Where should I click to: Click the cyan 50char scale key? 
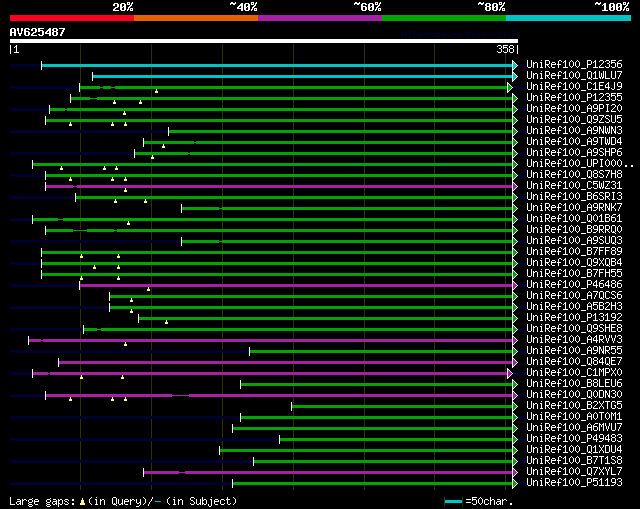[x=453, y=501]
